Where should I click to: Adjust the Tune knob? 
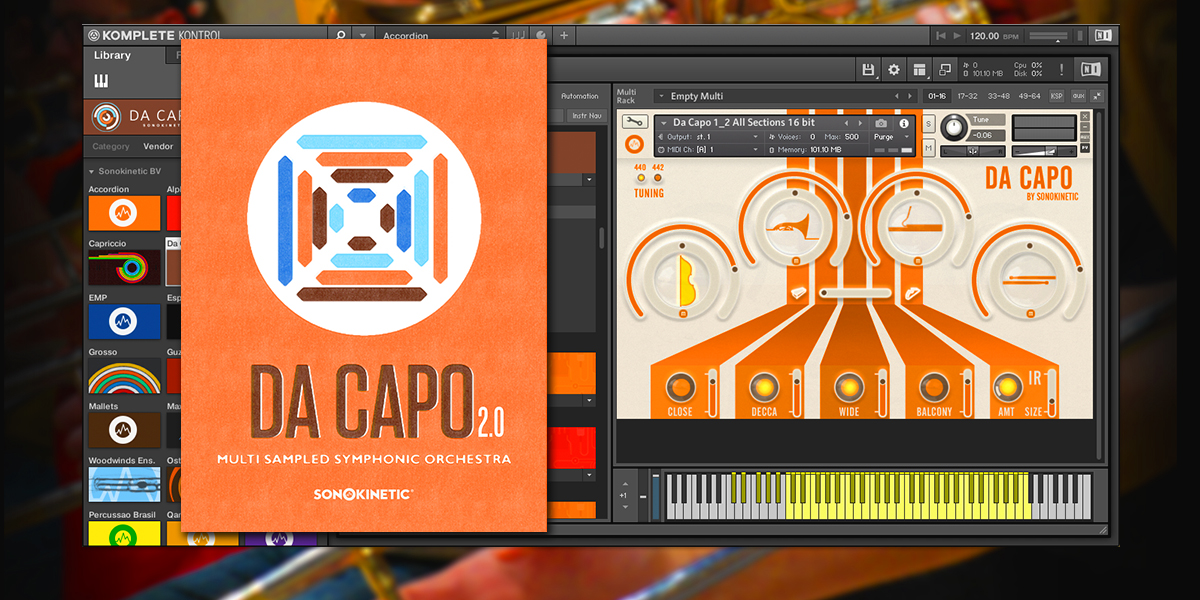coord(953,126)
